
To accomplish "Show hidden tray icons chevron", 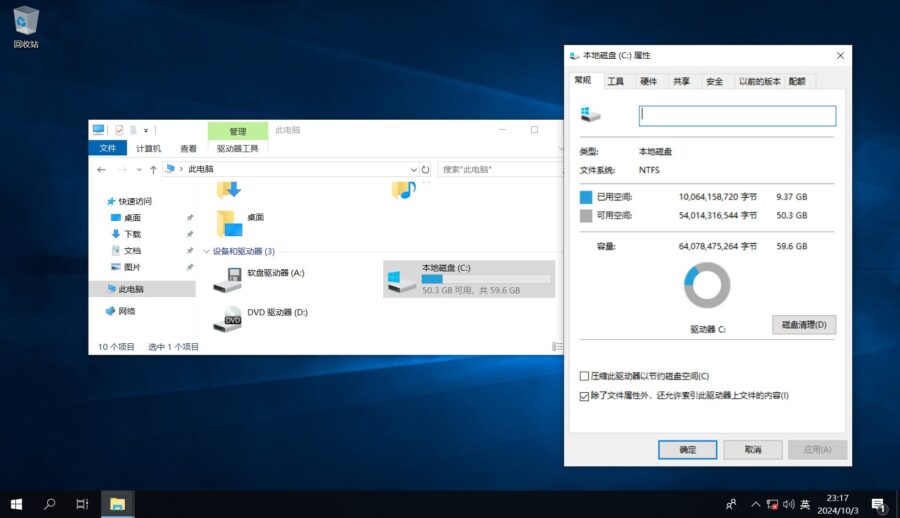I will tap(755, 504).
